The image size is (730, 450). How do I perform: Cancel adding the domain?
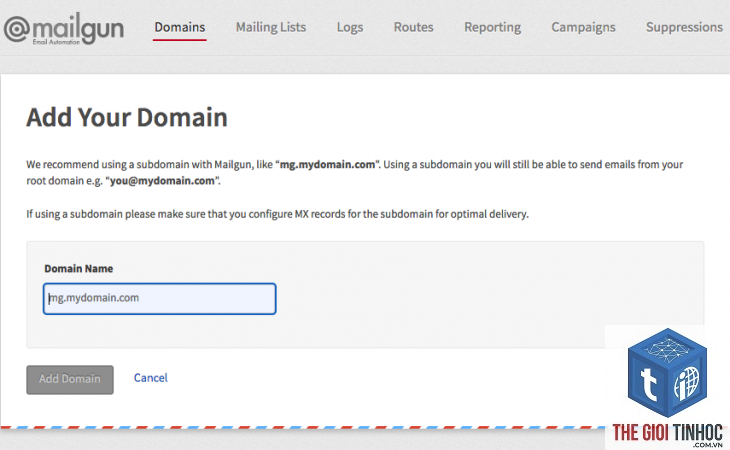tap(150, 378)
